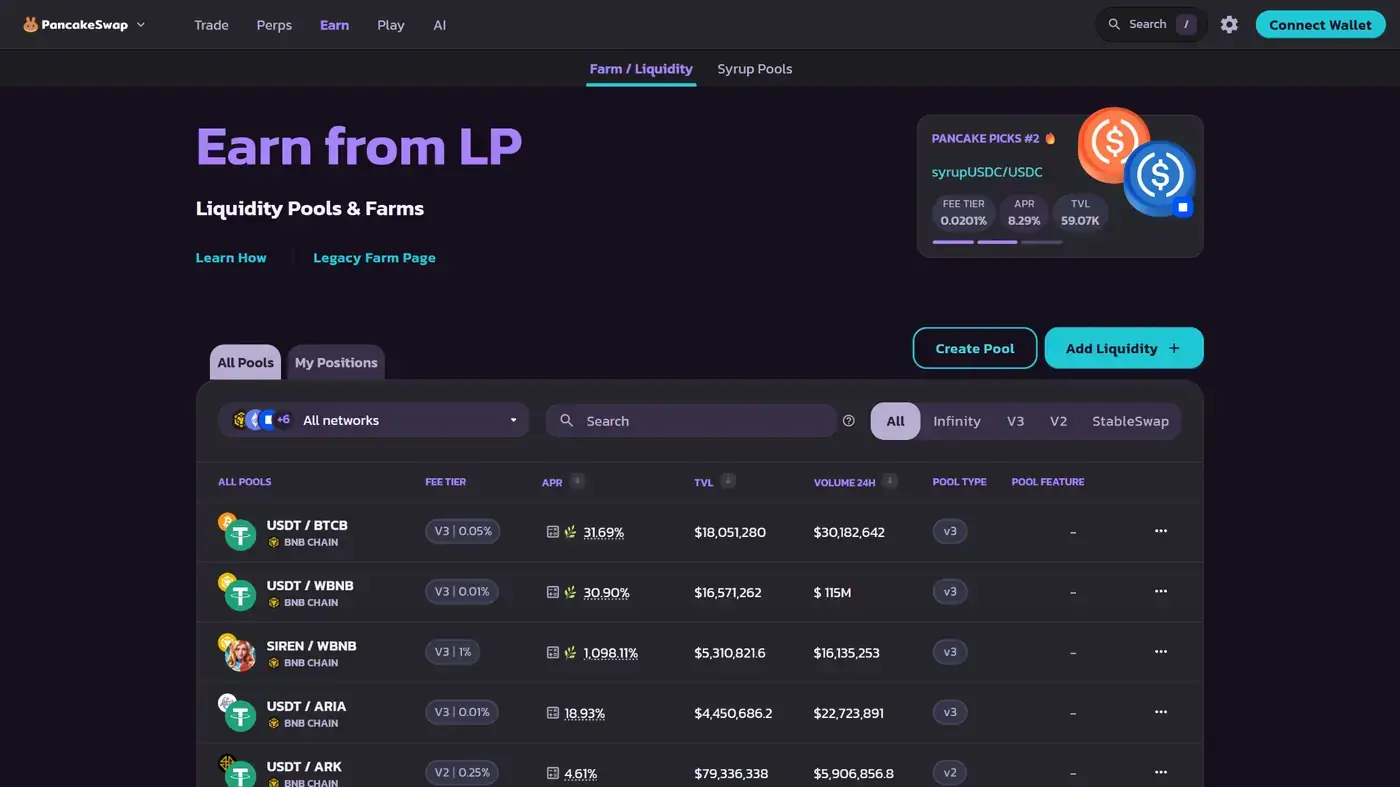This screenshot has width=1400, height=787.
Task: Click the farm leaf icon in SIREN / WBNB row
Action: point(570,652)
